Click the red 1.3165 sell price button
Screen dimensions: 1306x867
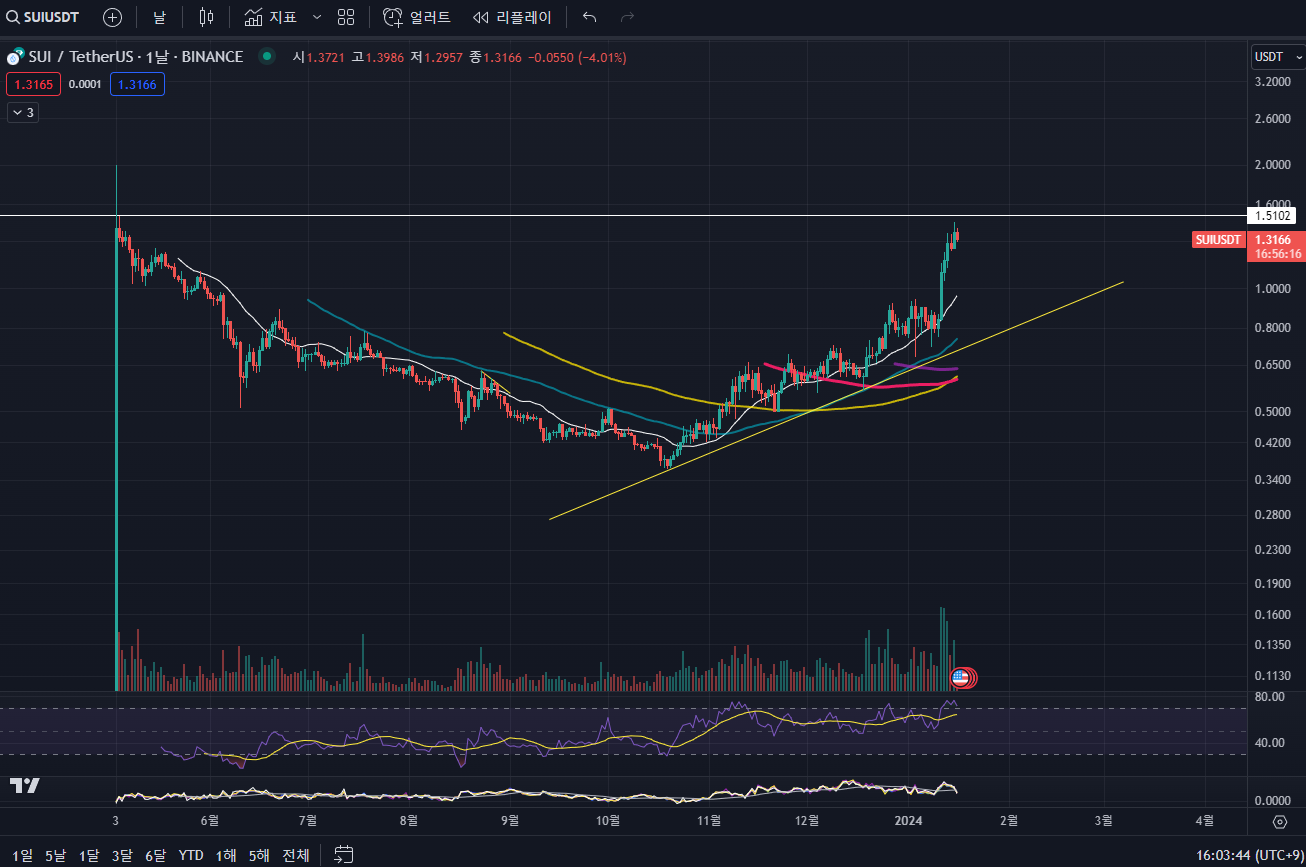(x=33, y=85)
